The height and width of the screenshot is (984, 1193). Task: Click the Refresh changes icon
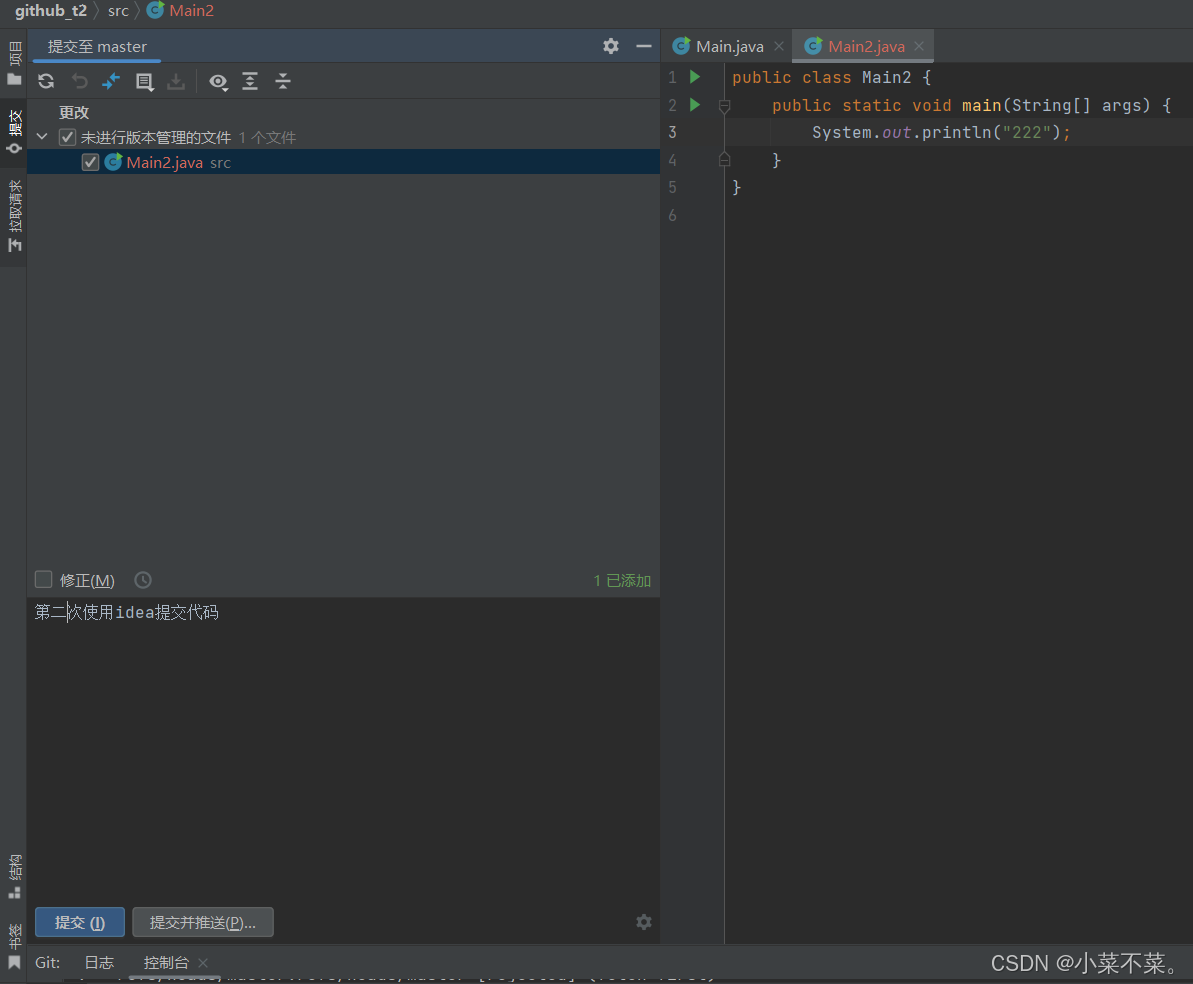point(46,82)
